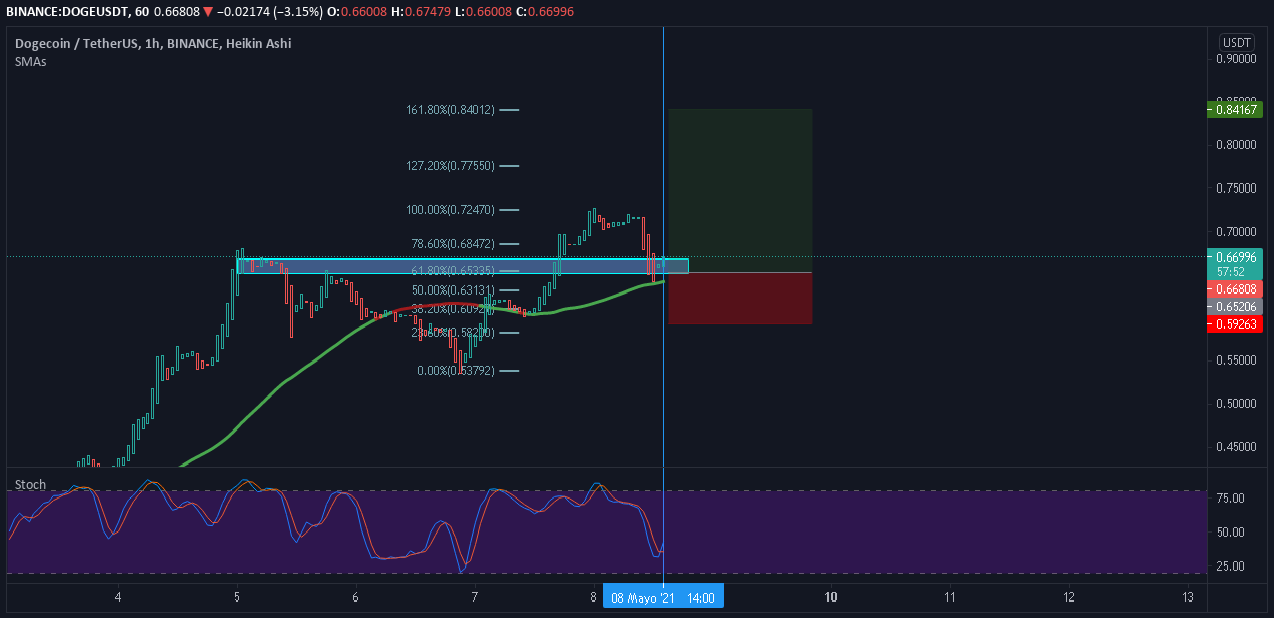Select day 10 on the time axis
Image resolution: width=1274 pixels, height=618 pixels.
831,598
